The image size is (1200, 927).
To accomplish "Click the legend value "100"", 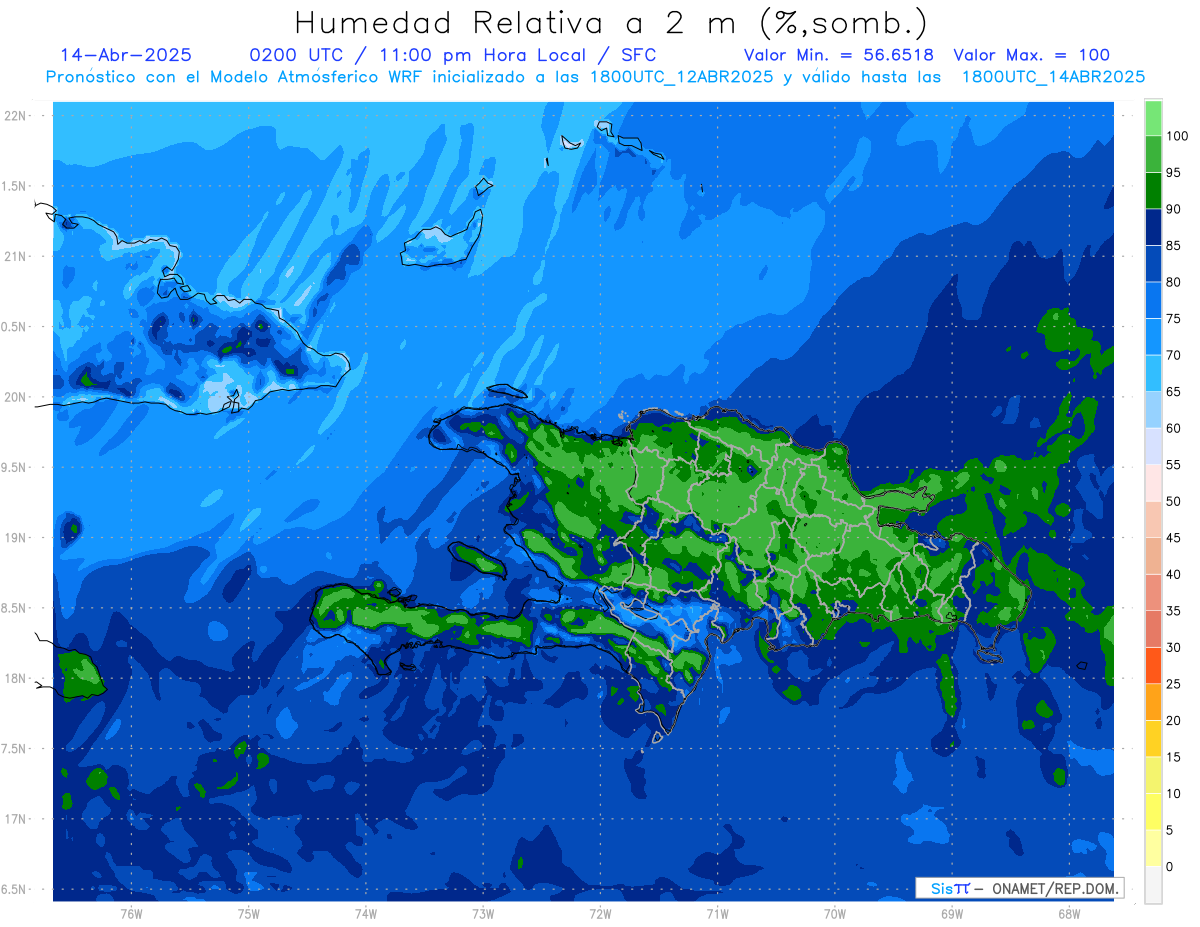I will tap(1177, 136).
